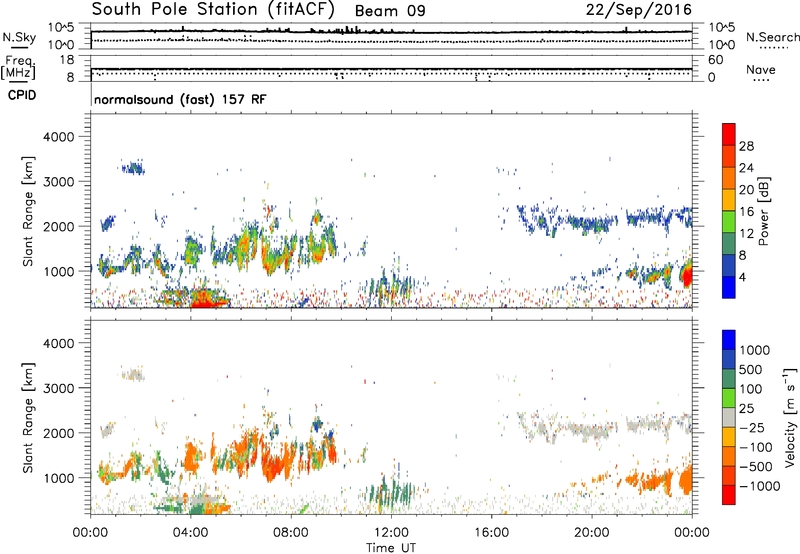This screenshot has width=800, height=554.
Task: Click the strong red echo near 04:30 in Power panel
Action: [x=206, y=300]
